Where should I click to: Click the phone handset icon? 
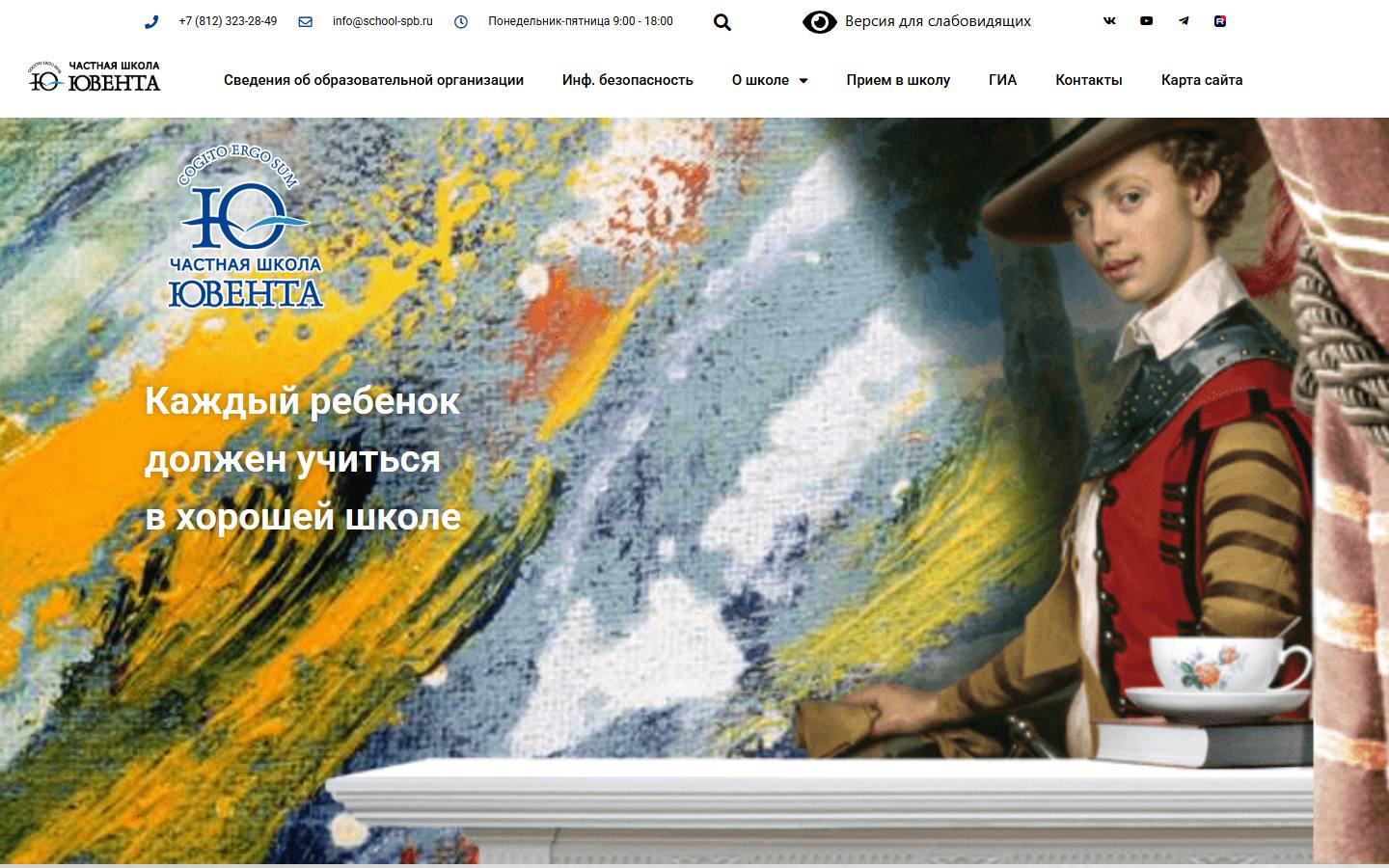150,21
